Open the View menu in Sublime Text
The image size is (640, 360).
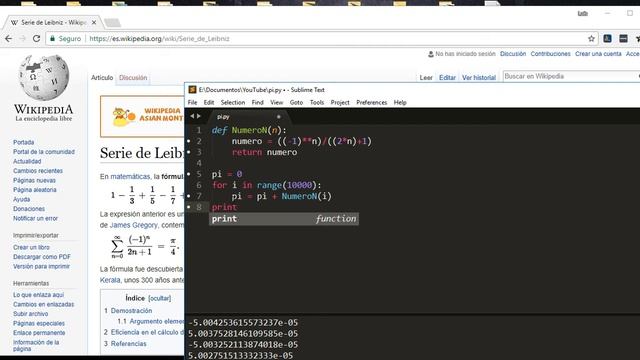pos(276,102)
